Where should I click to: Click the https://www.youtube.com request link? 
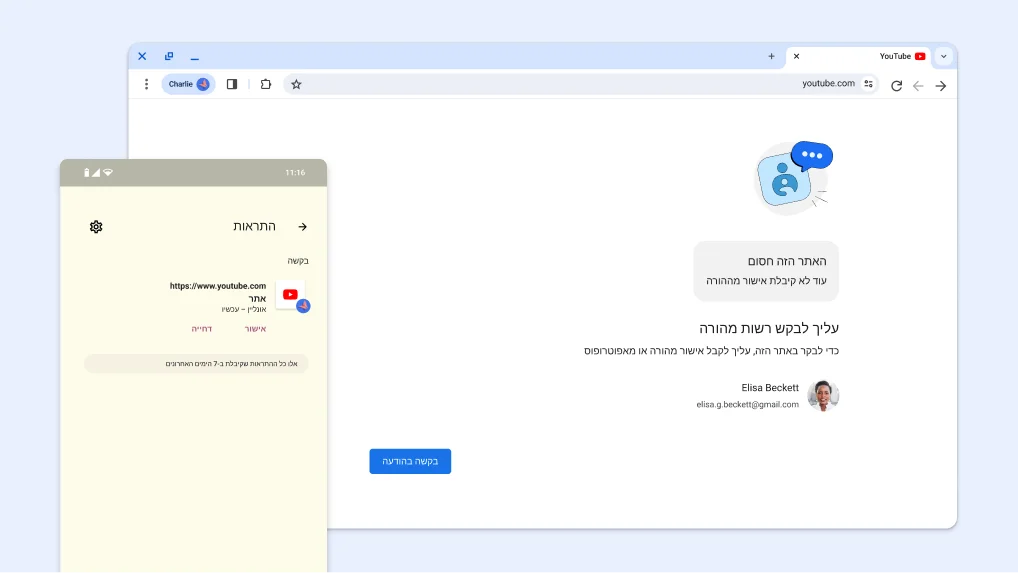coord(217,286)
